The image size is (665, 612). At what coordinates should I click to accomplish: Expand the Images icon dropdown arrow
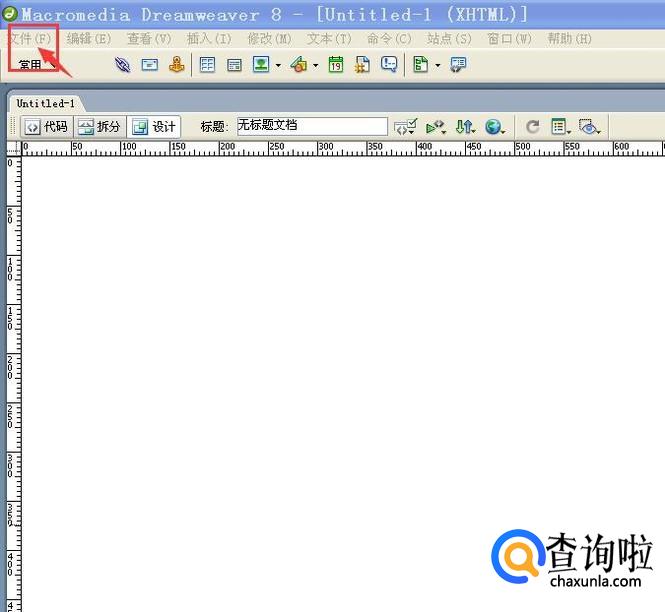278,65
